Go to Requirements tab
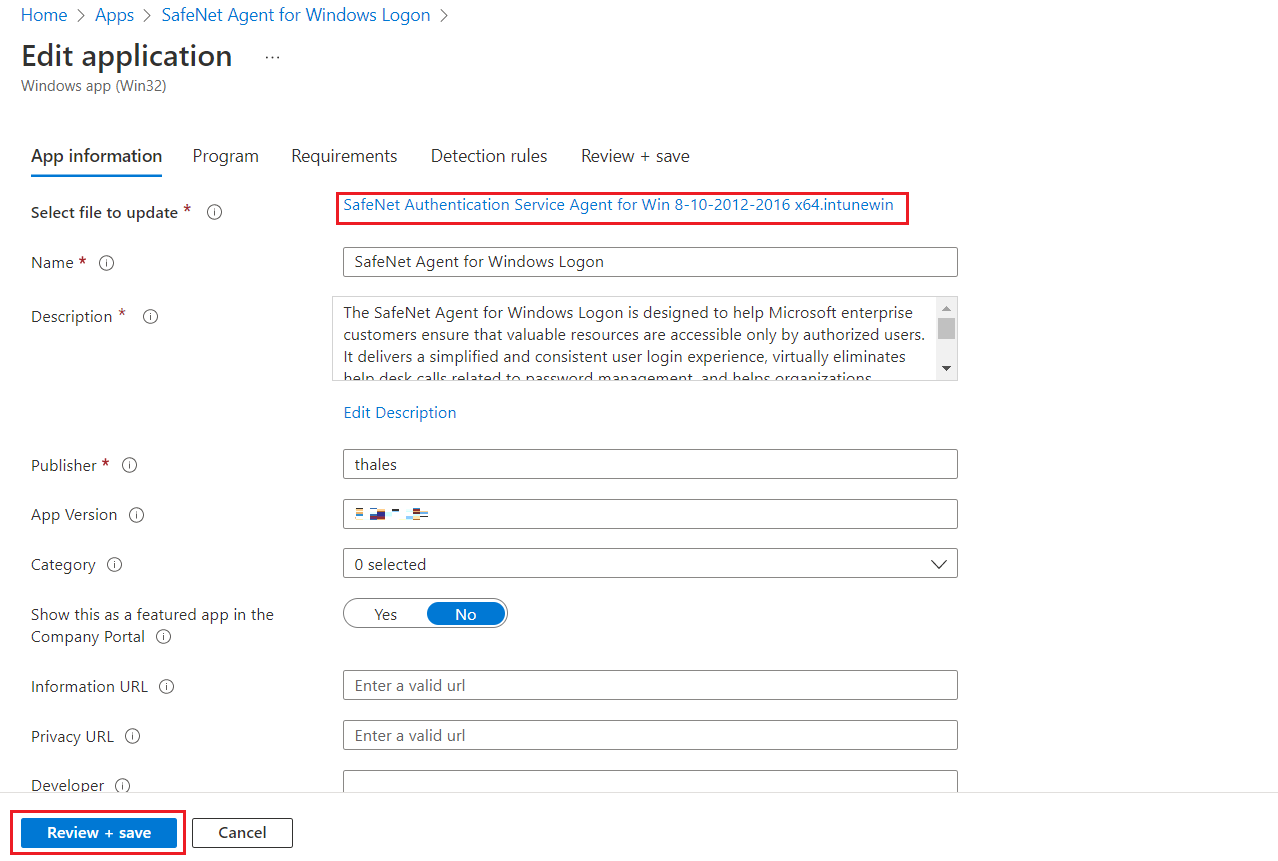 tap(344, 156)
